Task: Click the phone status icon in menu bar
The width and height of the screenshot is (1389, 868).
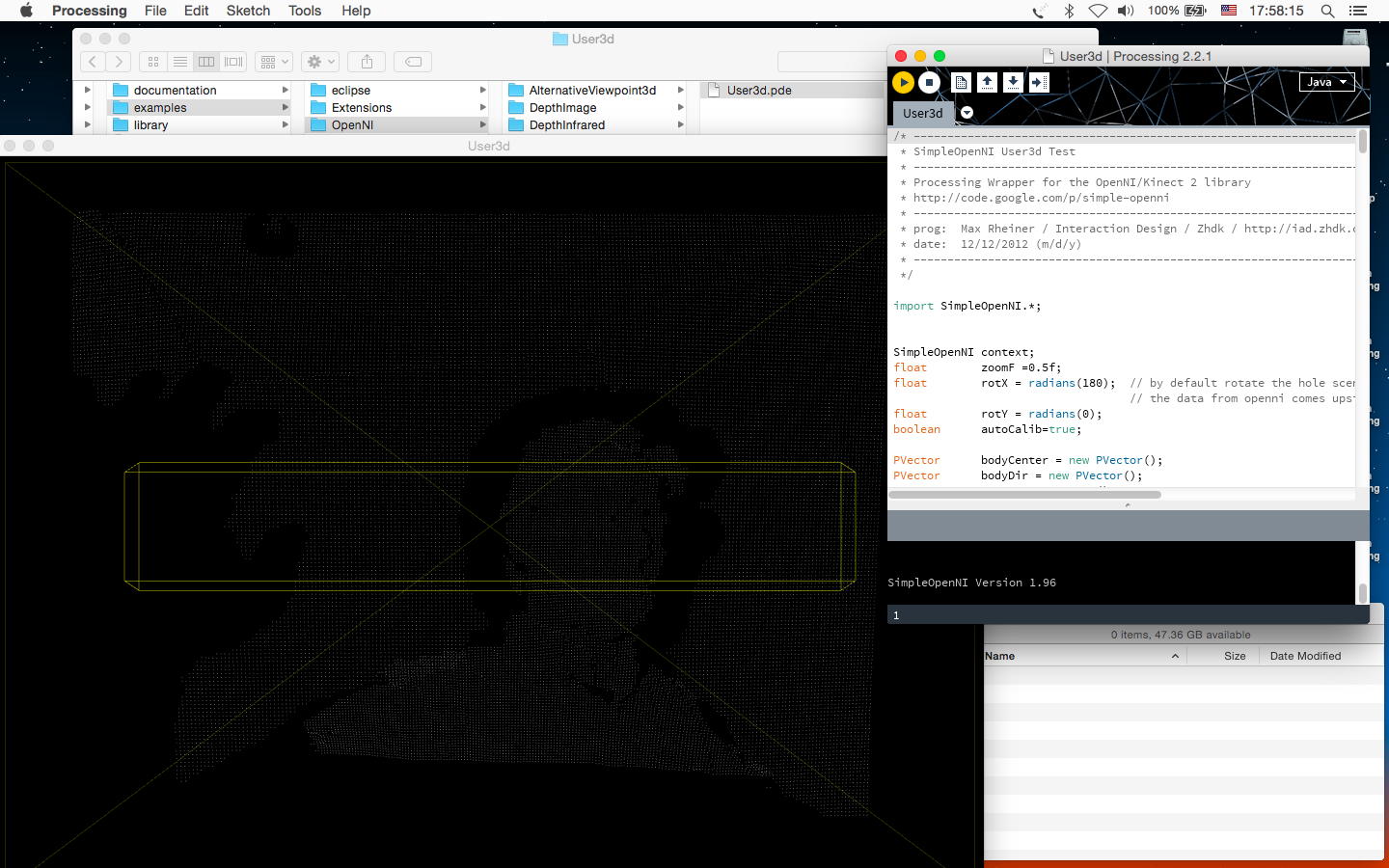Action: pyautogui.click(x=1039, y=11)
